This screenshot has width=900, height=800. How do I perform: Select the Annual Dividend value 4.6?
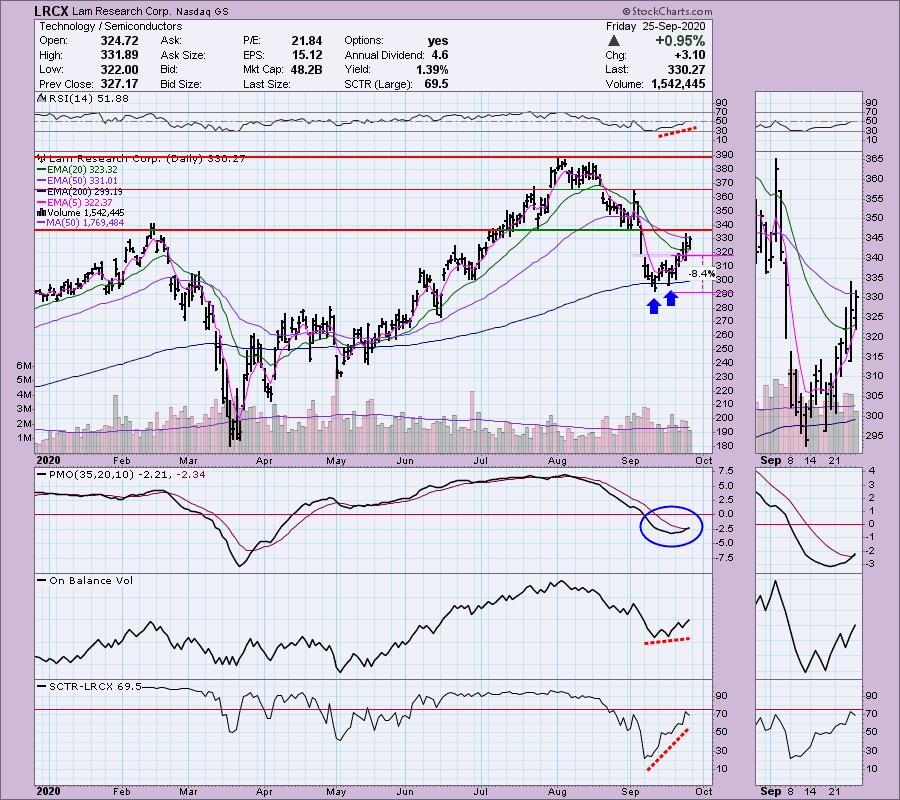(x=440, y=55)
